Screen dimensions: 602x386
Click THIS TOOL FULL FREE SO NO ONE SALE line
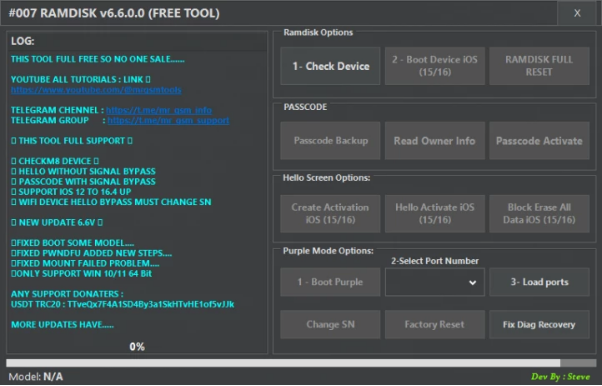point(98,59)
